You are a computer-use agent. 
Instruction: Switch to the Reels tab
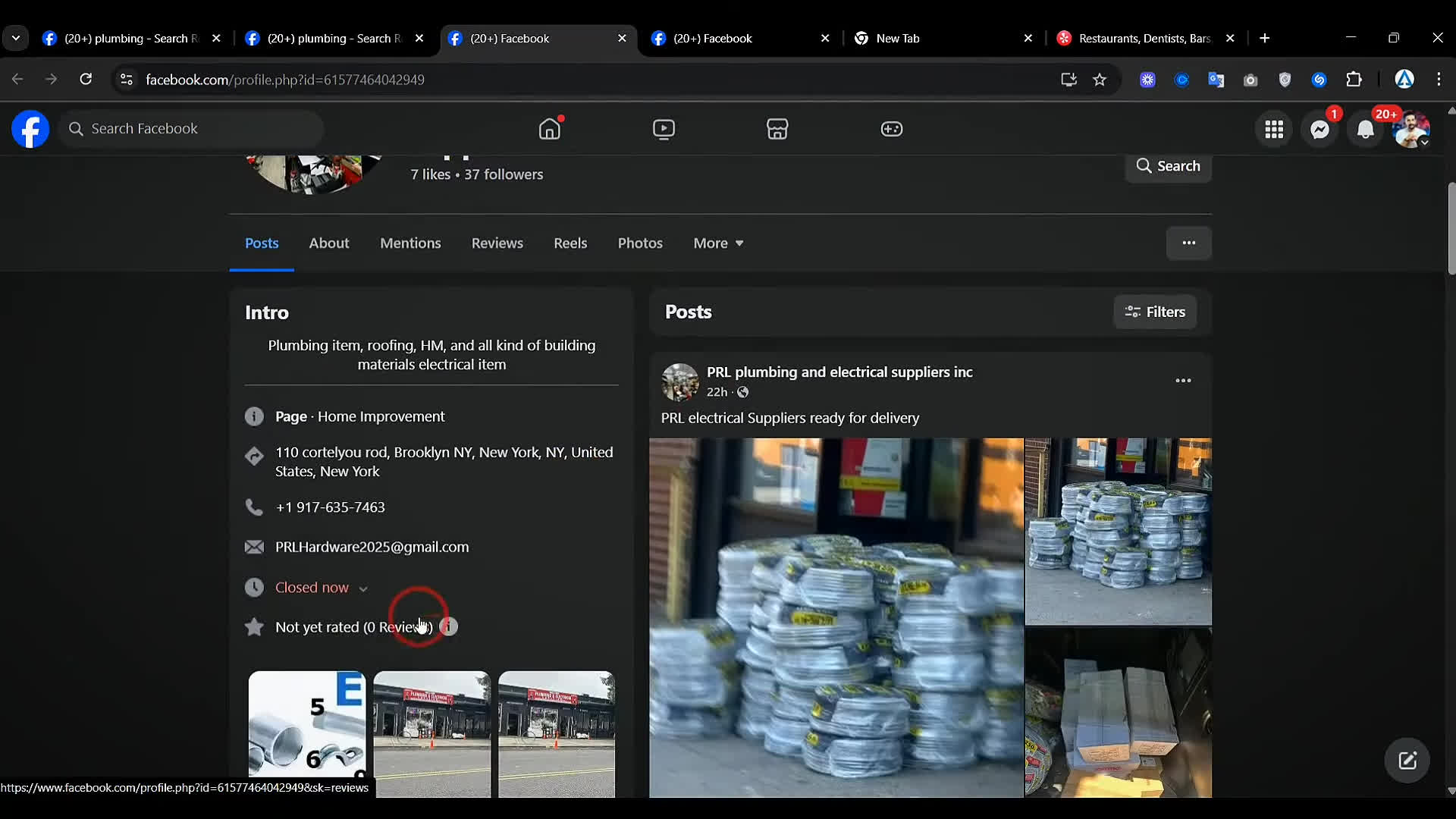tap(570, 243)
